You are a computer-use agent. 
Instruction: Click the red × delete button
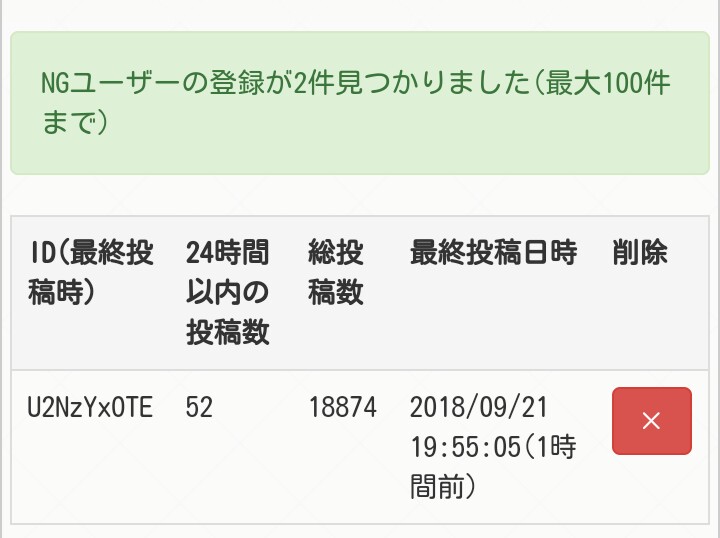click(x=651, y=421)
